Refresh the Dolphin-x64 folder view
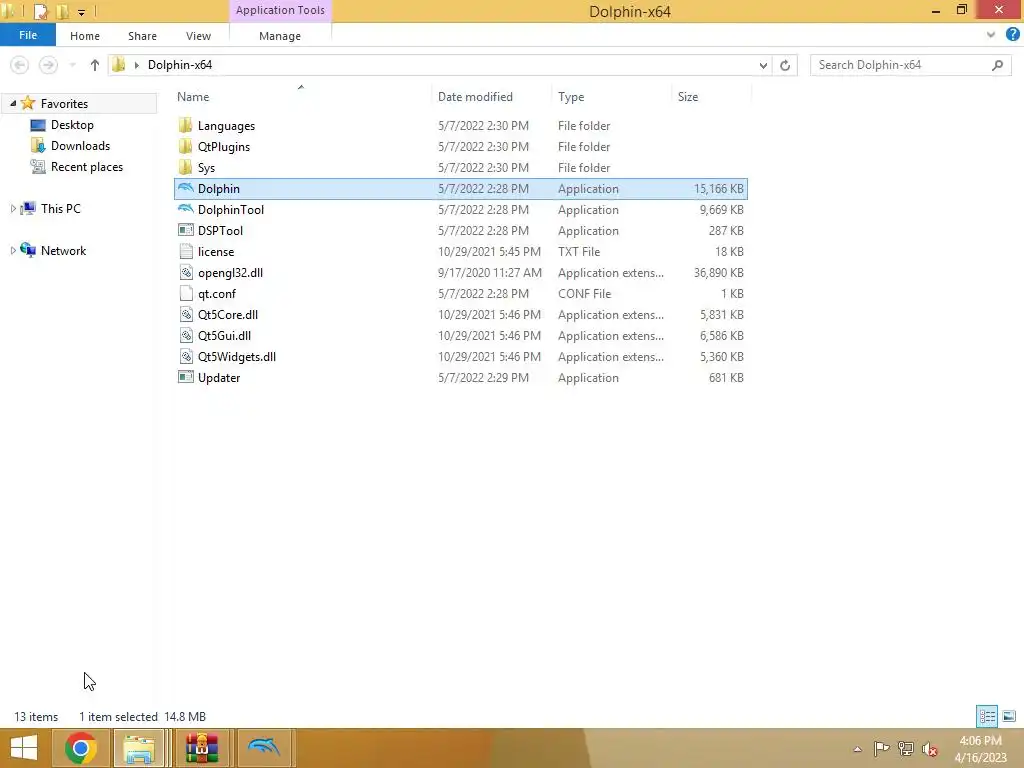1024x768 pixels. coord(785,65)
